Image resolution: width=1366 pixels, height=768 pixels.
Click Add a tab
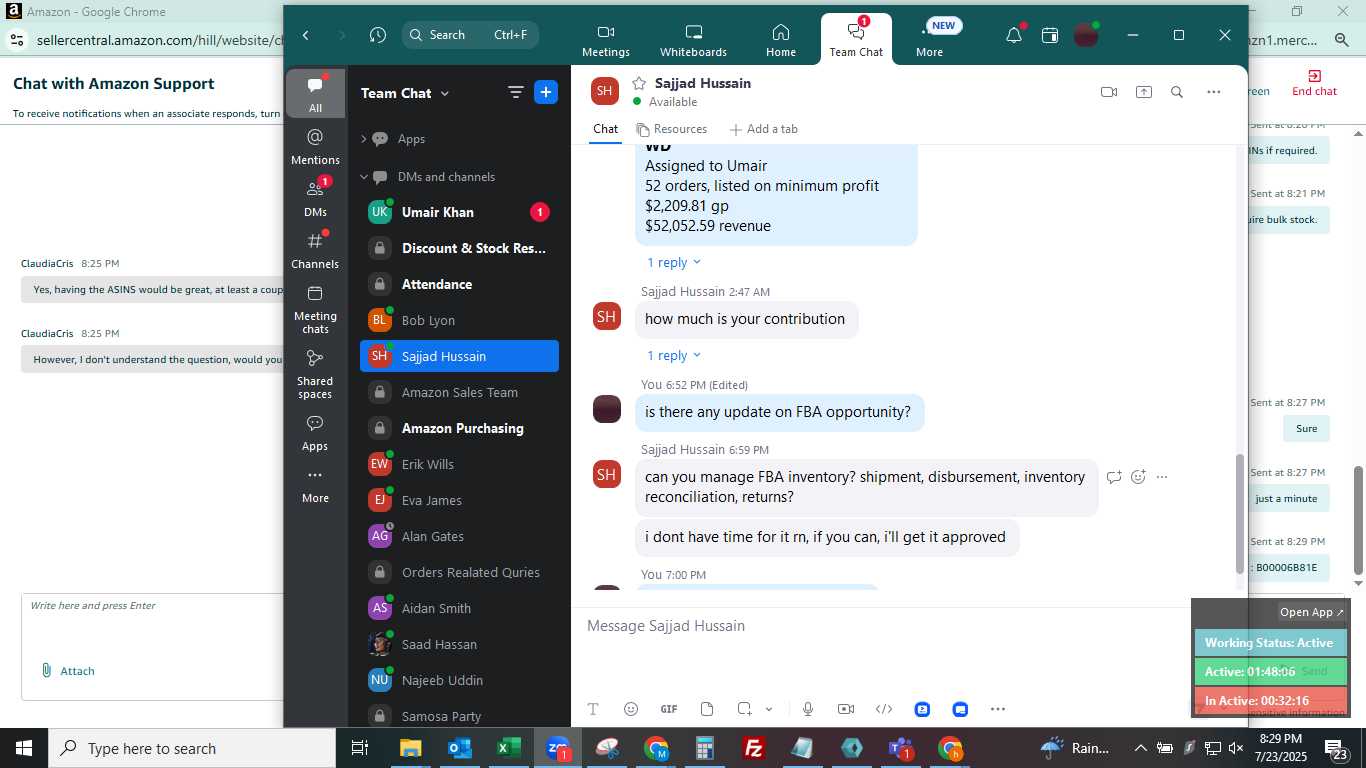[x=763, y=129]
